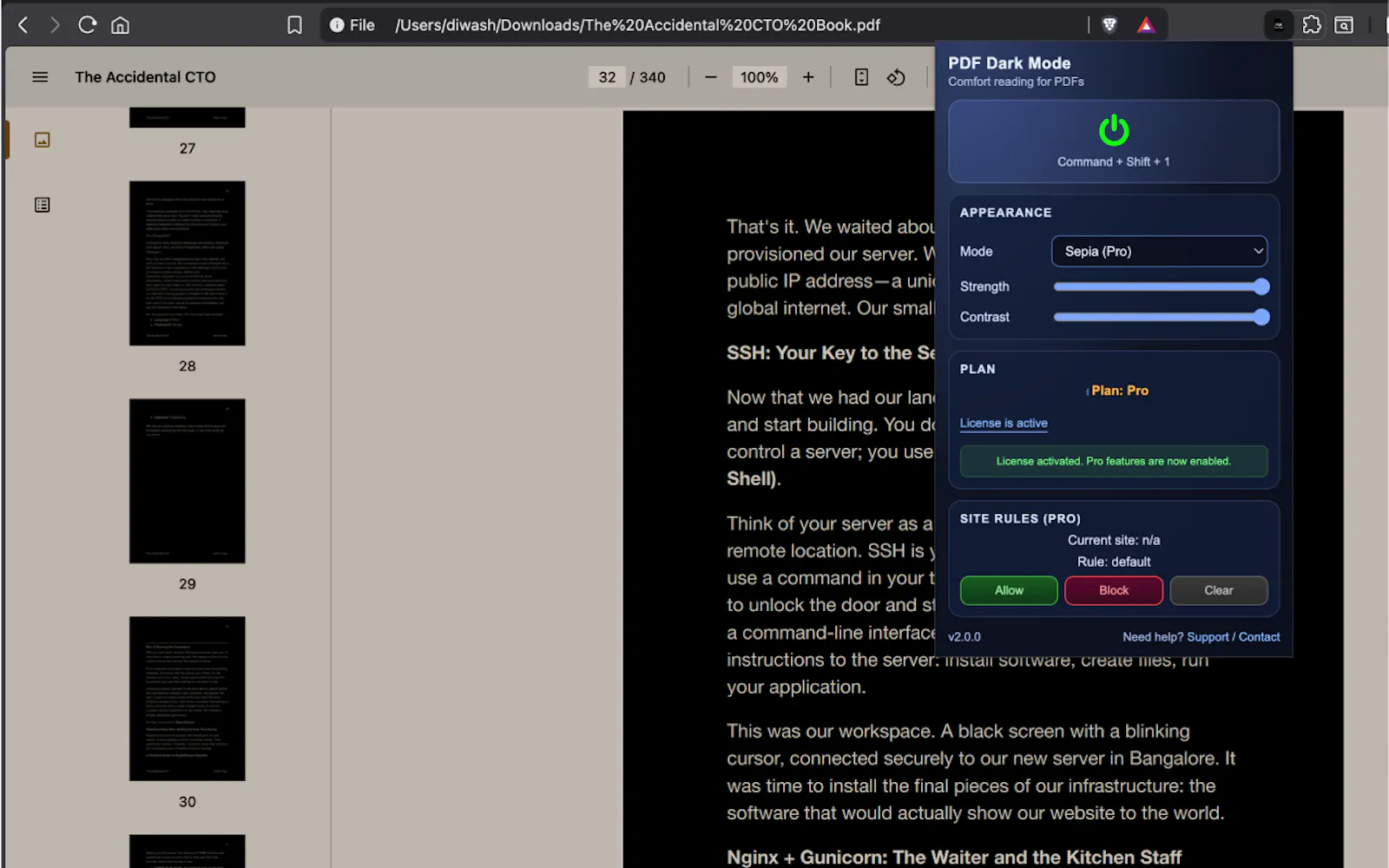1389x868 pixels.
Task: Reload the PDF page
Action: point(87,25)
